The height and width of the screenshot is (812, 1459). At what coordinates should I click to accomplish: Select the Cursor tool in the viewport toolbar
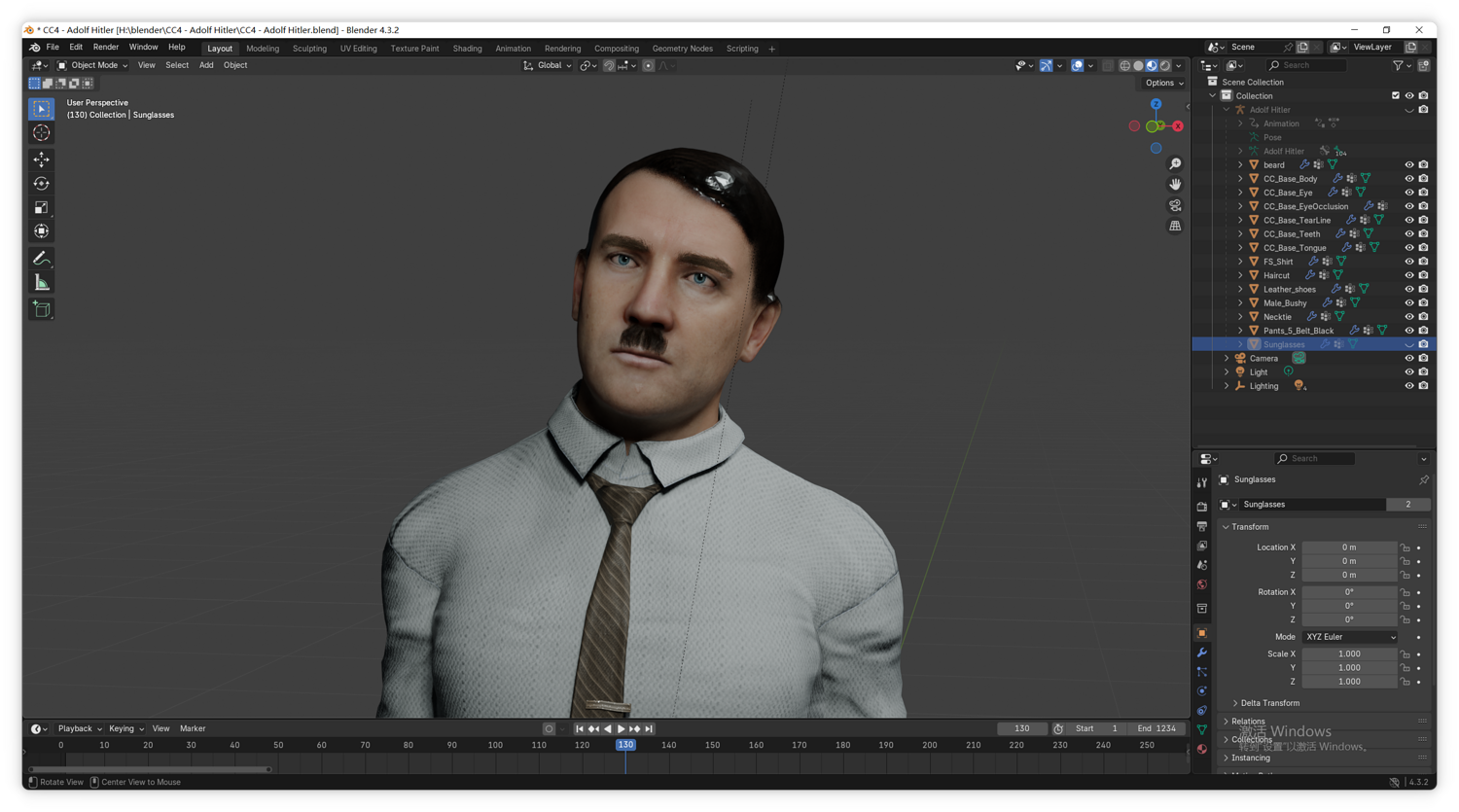[x=41, y=133]
